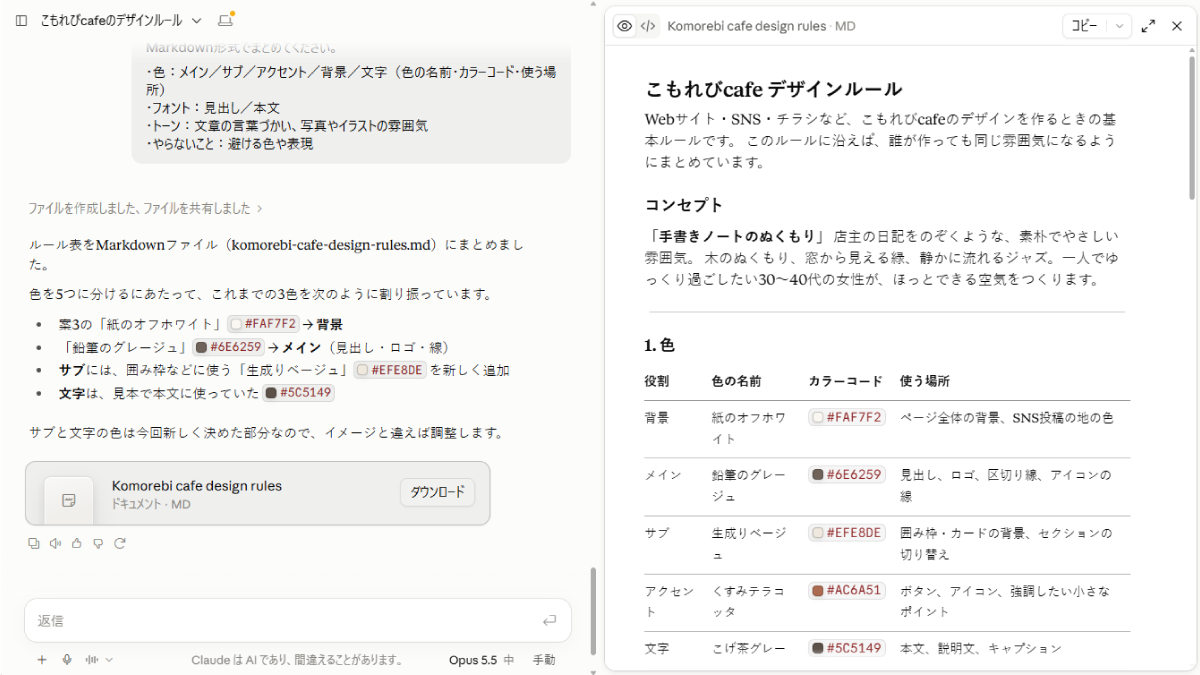Click the カラーコード column header

click(845, 381)
